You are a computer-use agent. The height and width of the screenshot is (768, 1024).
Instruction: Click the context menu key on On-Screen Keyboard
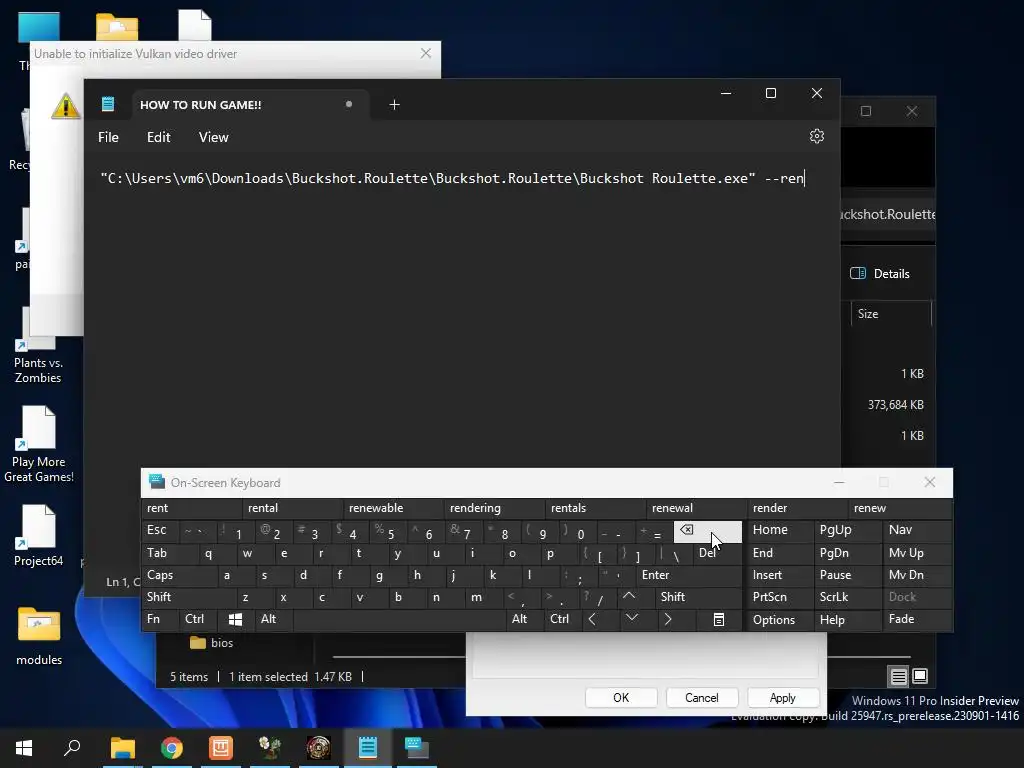[x=718, y=619]
